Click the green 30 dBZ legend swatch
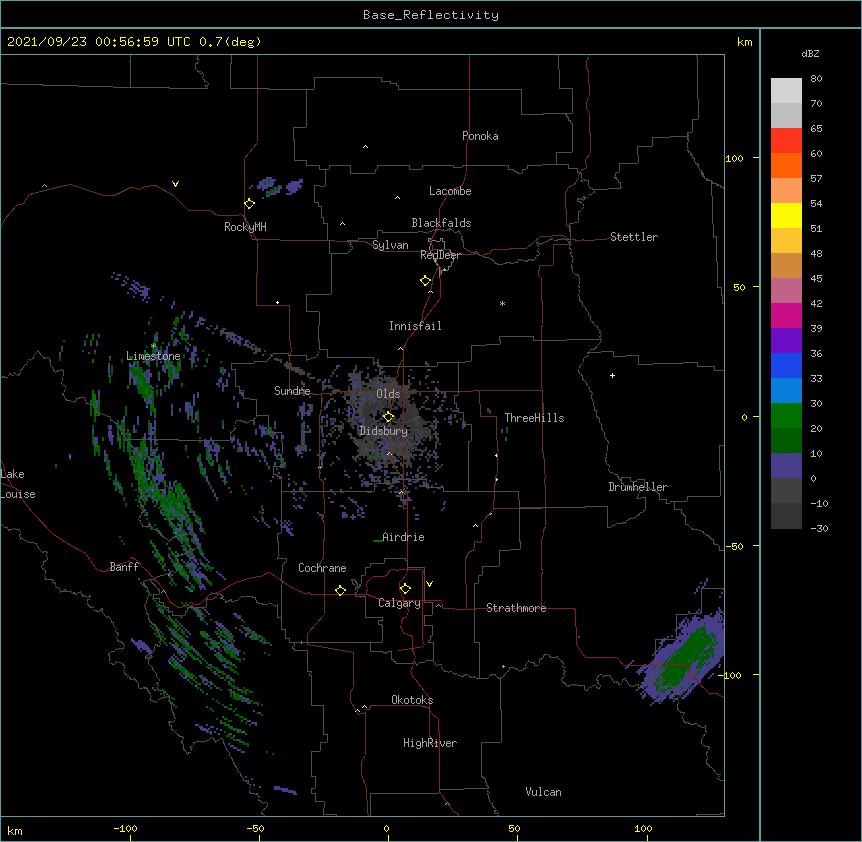The image size is (862, 842). point(786,416)
